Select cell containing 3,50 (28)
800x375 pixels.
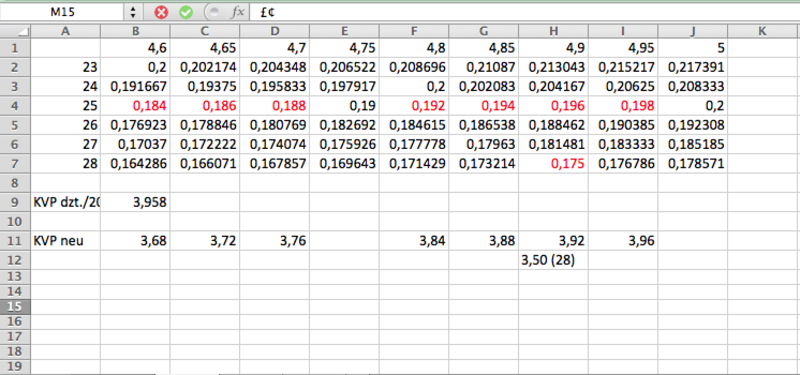(x=554, y=260)
